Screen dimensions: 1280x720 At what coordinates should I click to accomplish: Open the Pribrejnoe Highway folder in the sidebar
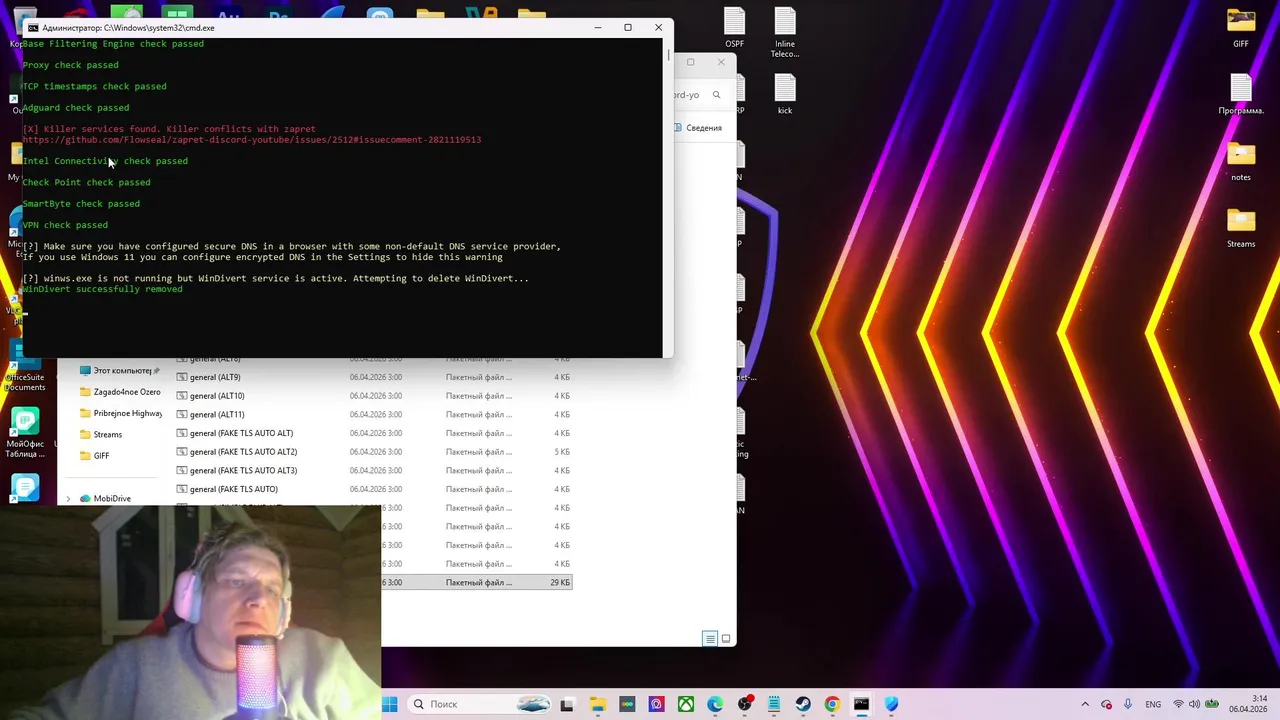(x=120, y=413)
